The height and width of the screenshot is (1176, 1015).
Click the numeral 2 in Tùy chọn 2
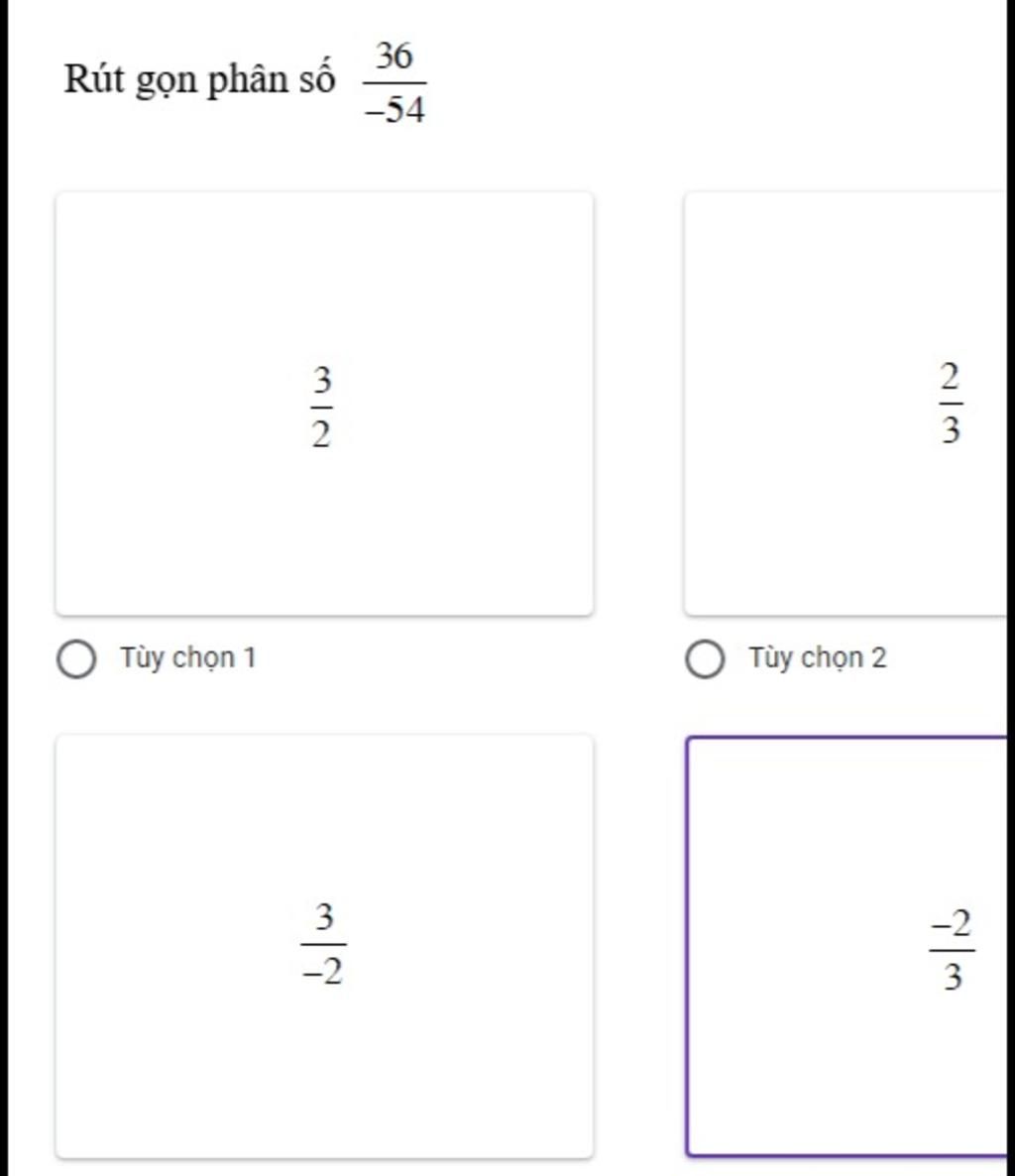(878, 657)
